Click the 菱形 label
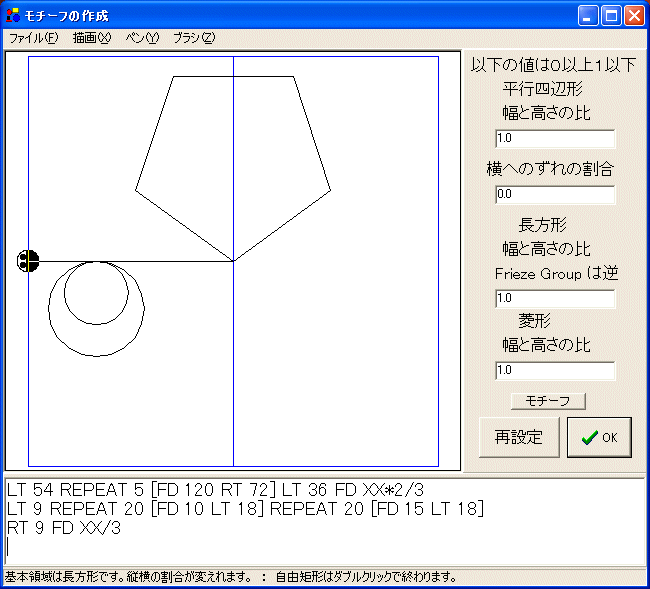This screenshot has height=589, width=650. tap(534, 321)
